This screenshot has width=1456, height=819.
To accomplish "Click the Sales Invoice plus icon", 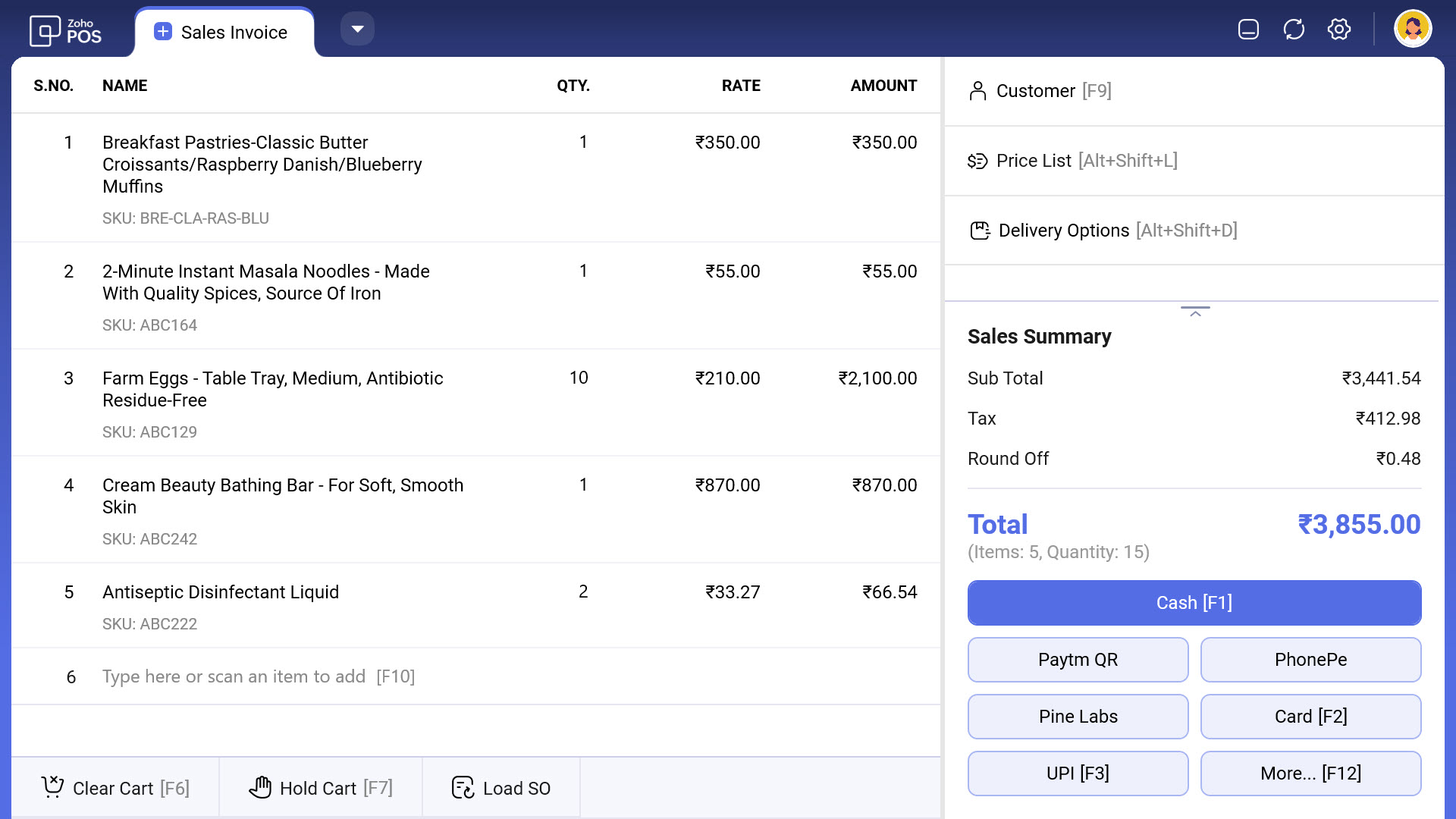I will (x=163, y=31).
